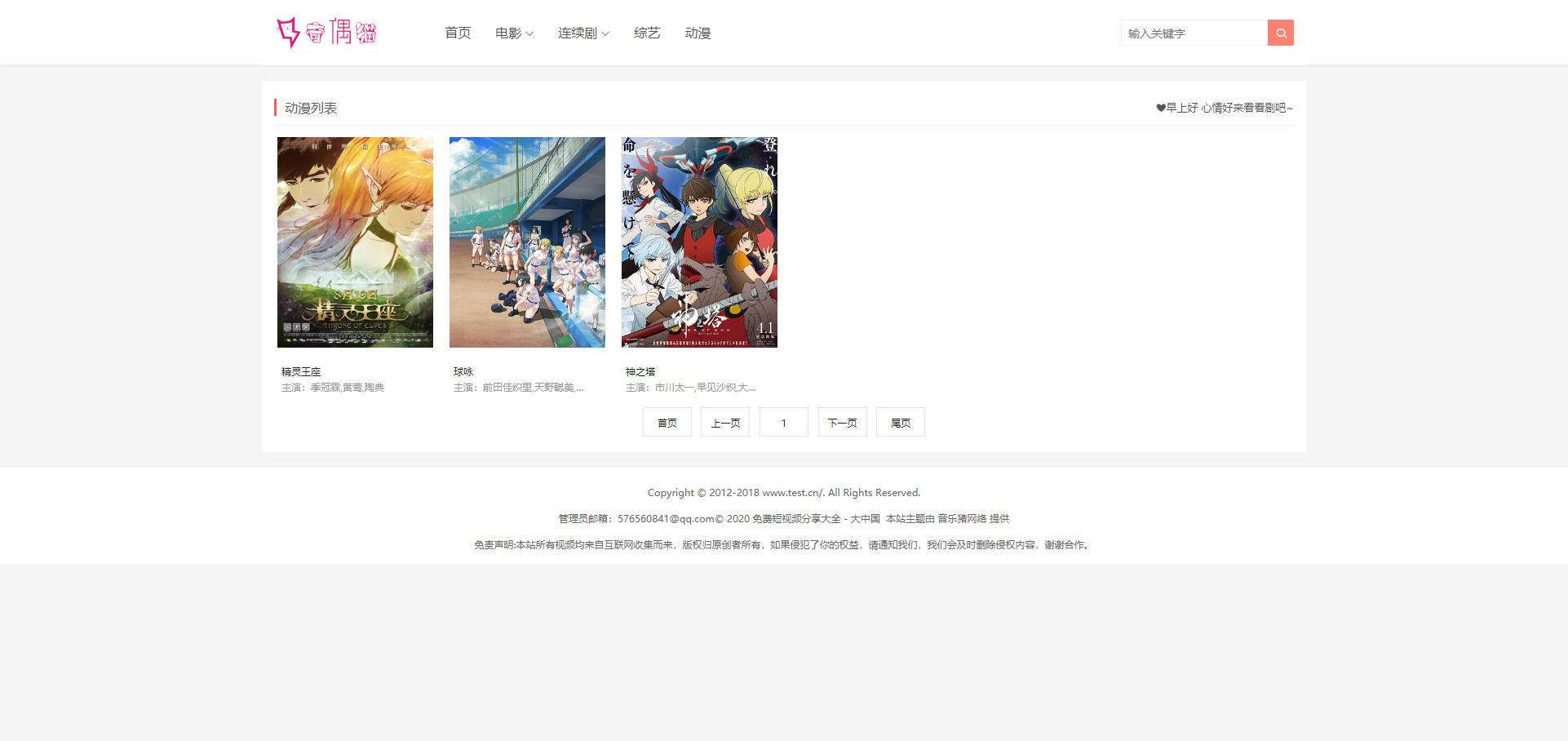Go to first page with pagination 首页
The width and height of the screenshot is (1568, 741).
click(667, 422)
